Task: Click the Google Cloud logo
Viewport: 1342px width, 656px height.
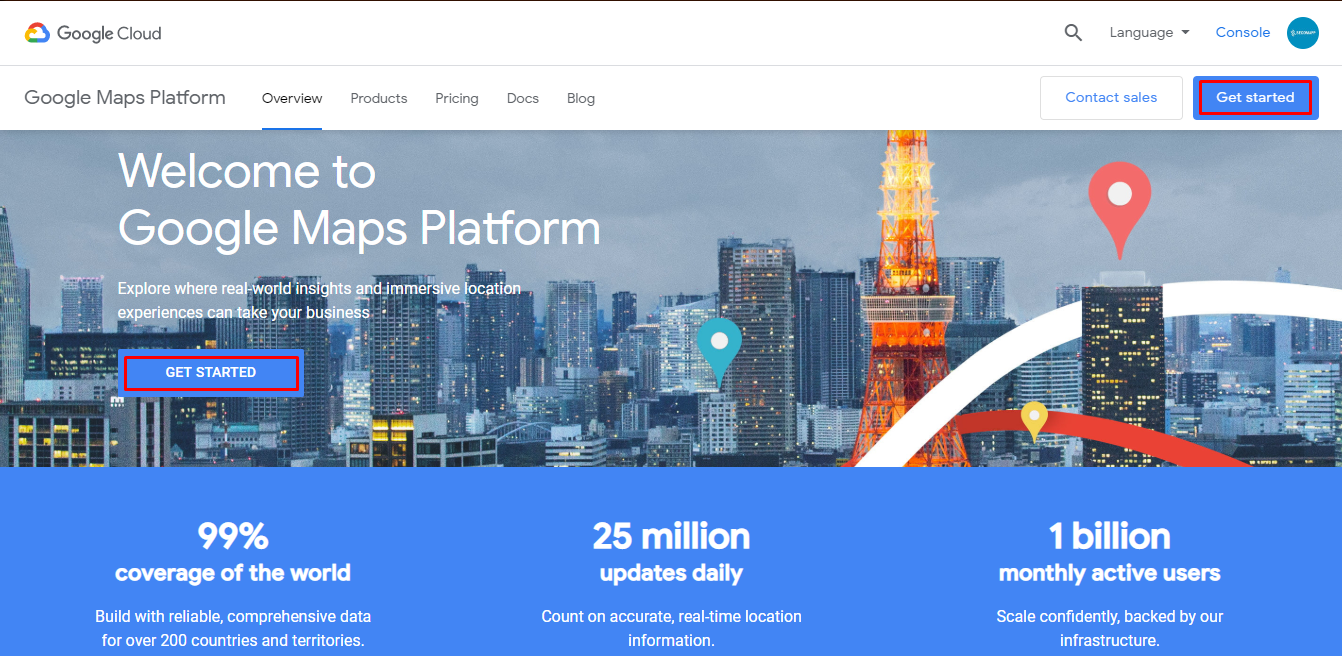Action: (93, 33)
